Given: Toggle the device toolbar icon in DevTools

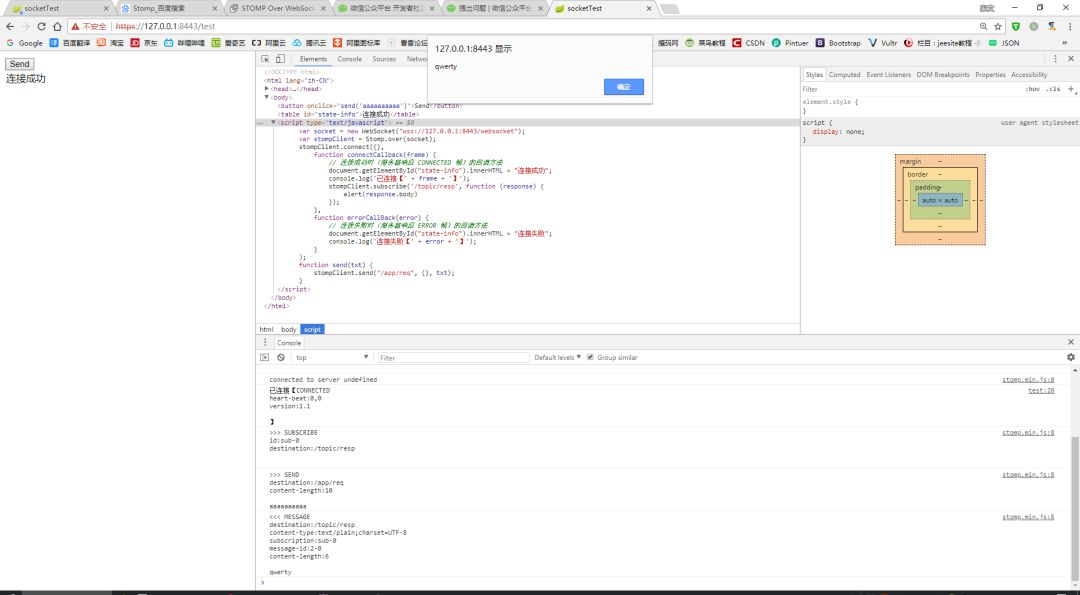Looking at the screenshot, I should click(280, 59).
